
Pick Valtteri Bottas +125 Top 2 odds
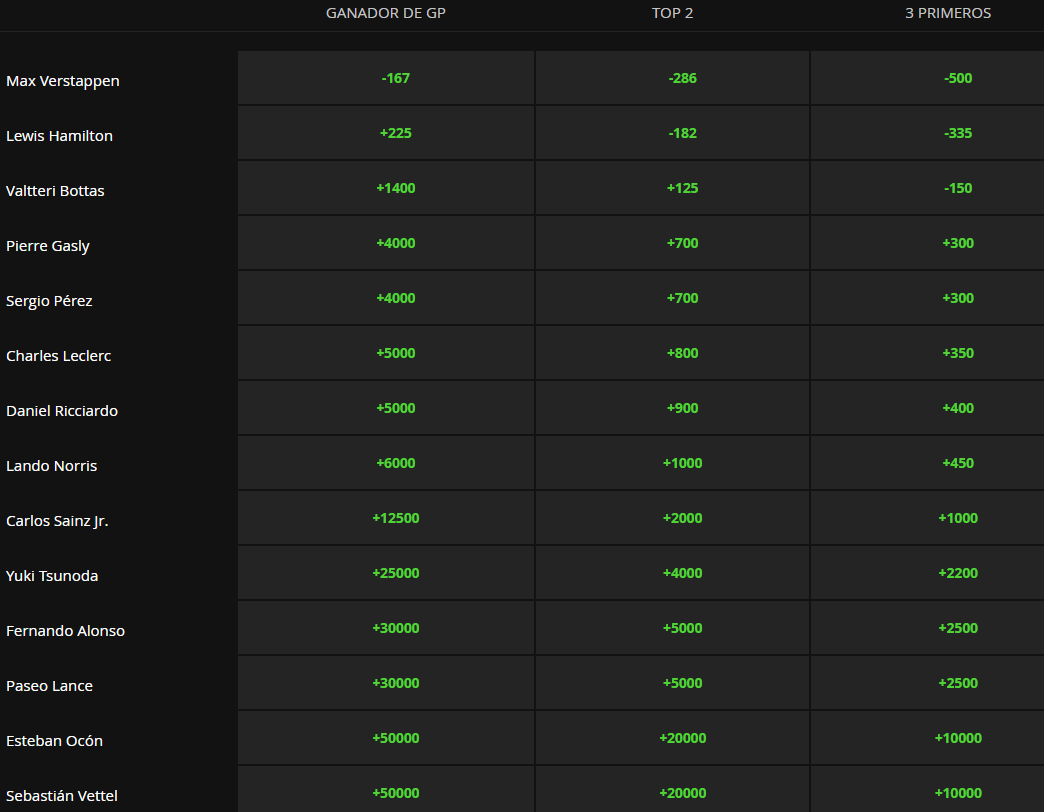point(682,188)
